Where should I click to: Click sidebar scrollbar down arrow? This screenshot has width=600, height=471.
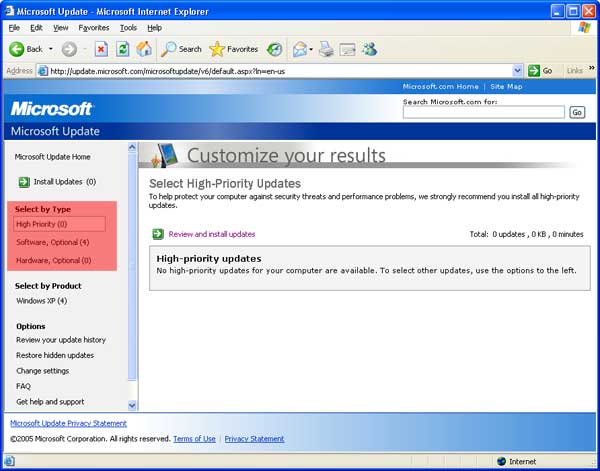pos(132,405)
